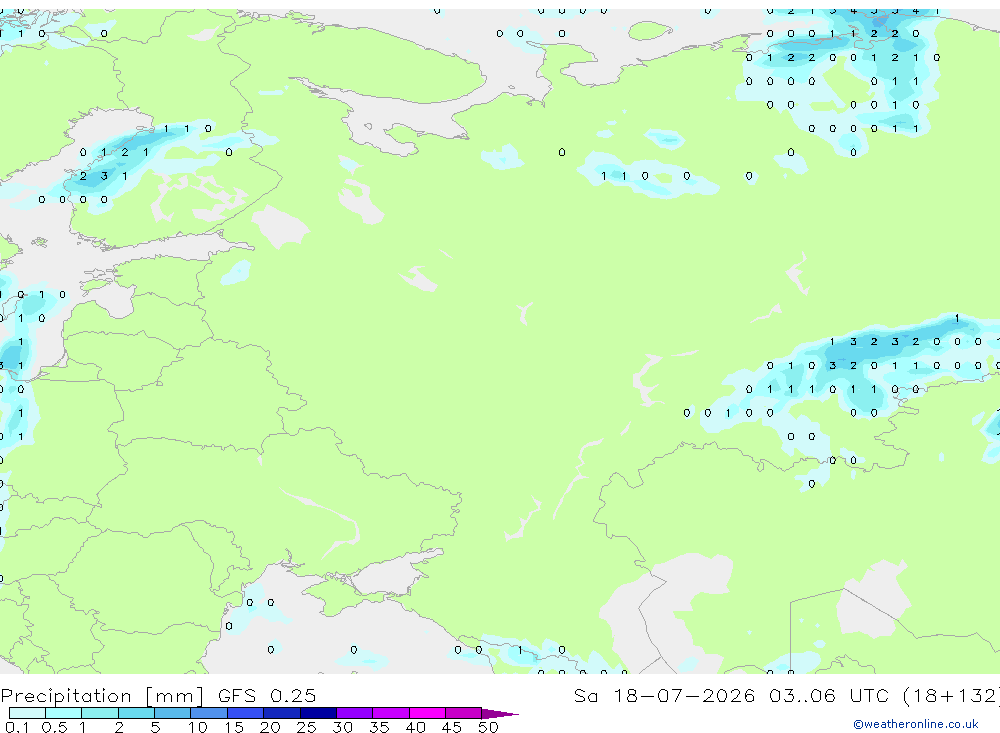The height and width of the screenshot is (733, 1000).
Task: Select the dark blue swatch between 20 and 25
Action: pos(282,713)
